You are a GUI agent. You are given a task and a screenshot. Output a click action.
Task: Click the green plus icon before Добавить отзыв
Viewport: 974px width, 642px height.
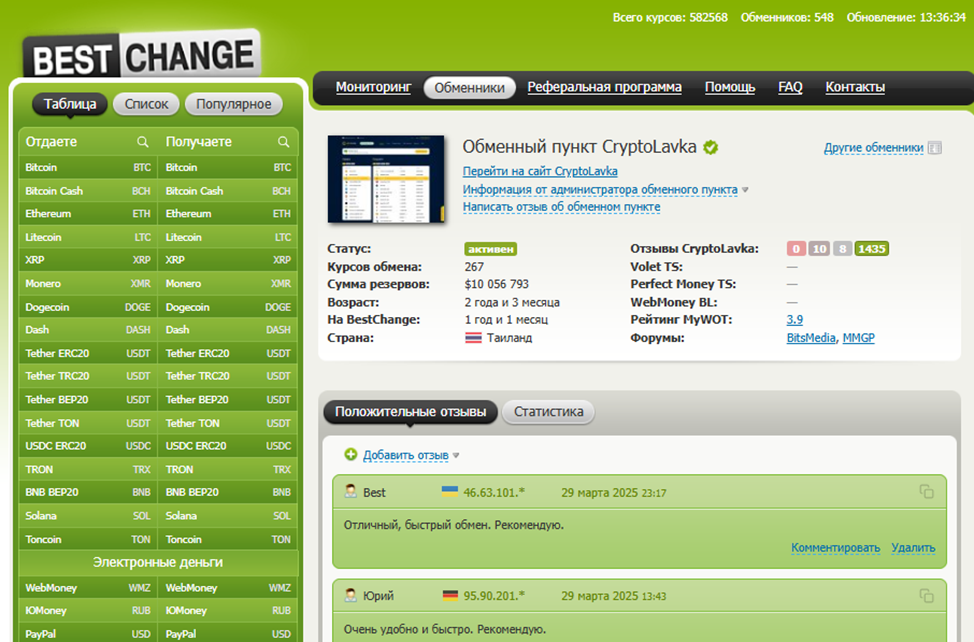point(351,454)
